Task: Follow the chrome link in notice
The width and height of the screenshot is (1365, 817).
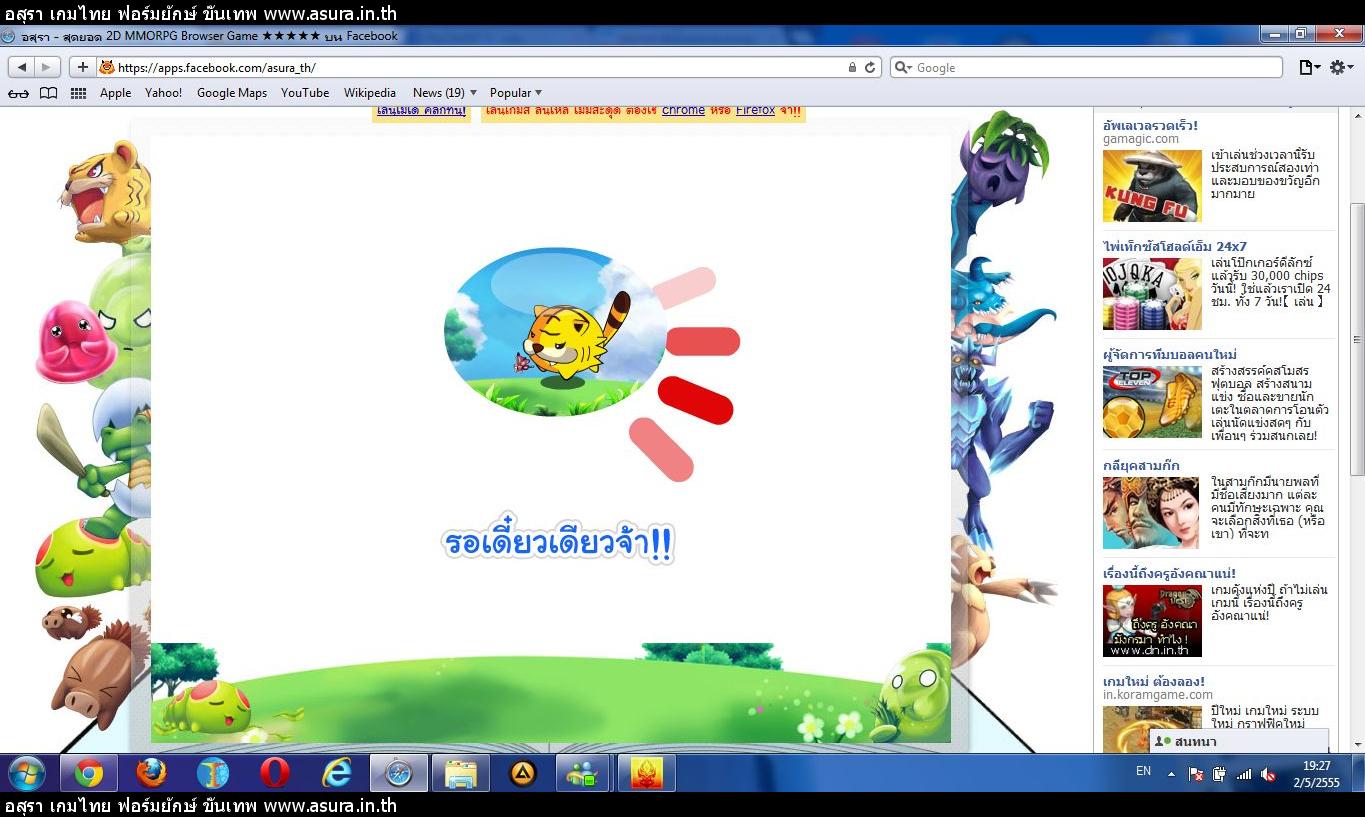Action: coord(683,110)
